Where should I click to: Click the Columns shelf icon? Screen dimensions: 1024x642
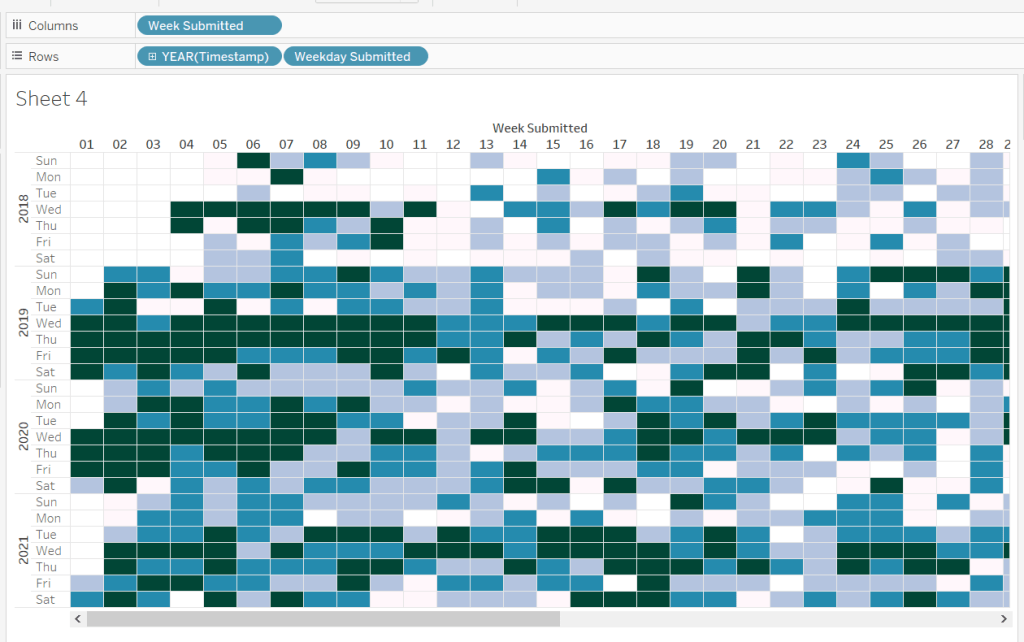[x=18, y=25]
